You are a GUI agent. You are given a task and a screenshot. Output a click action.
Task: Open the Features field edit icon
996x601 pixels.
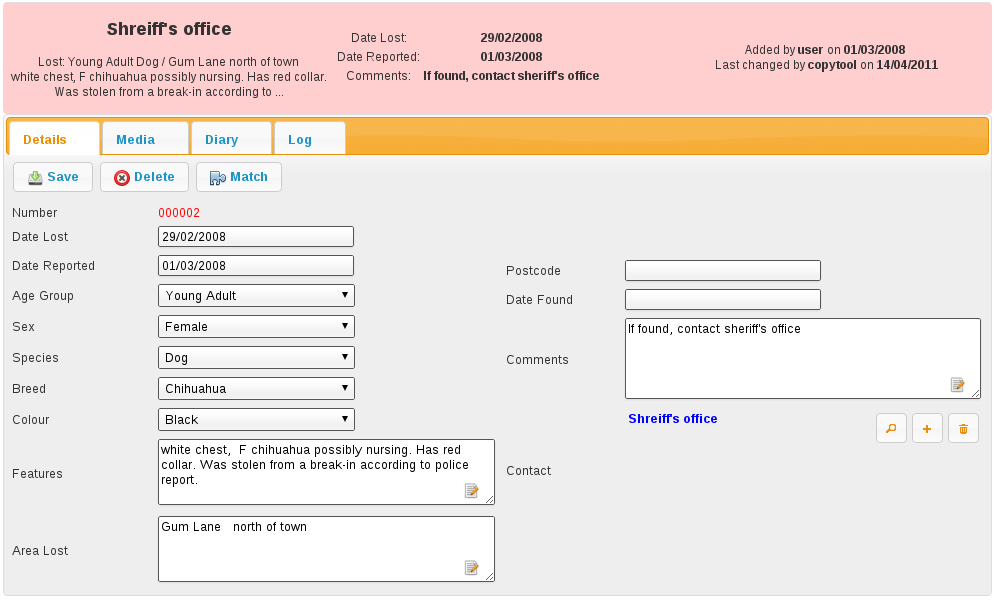[472, 490]
